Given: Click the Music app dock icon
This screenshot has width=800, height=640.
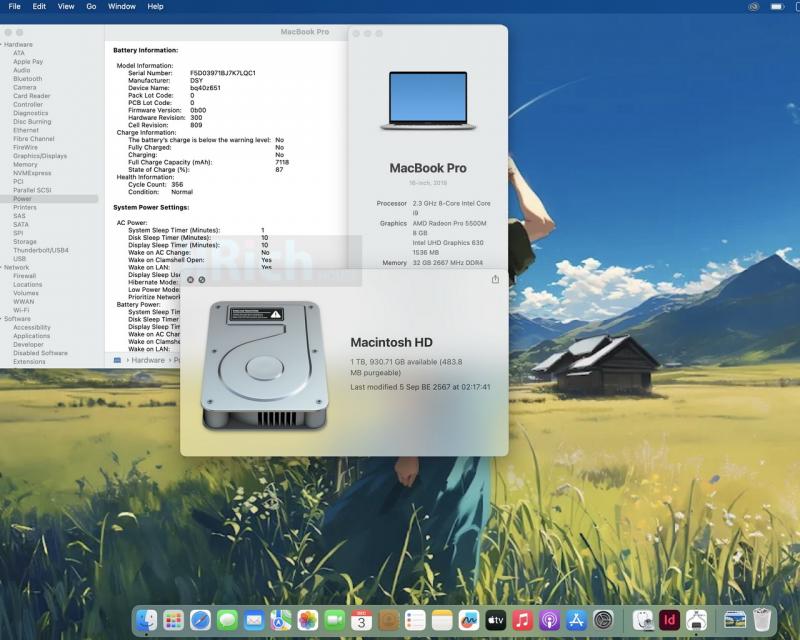Looking at the screenshot, I should [x=522, y=620].
